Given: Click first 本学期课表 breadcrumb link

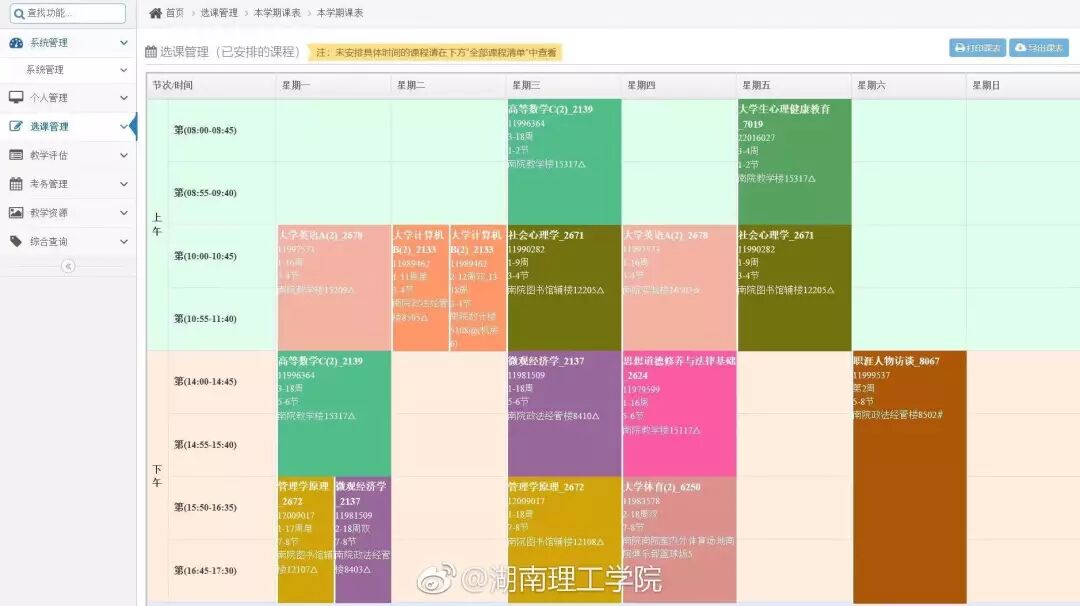Looking at the screenshot, I should (x=277, y=12).
